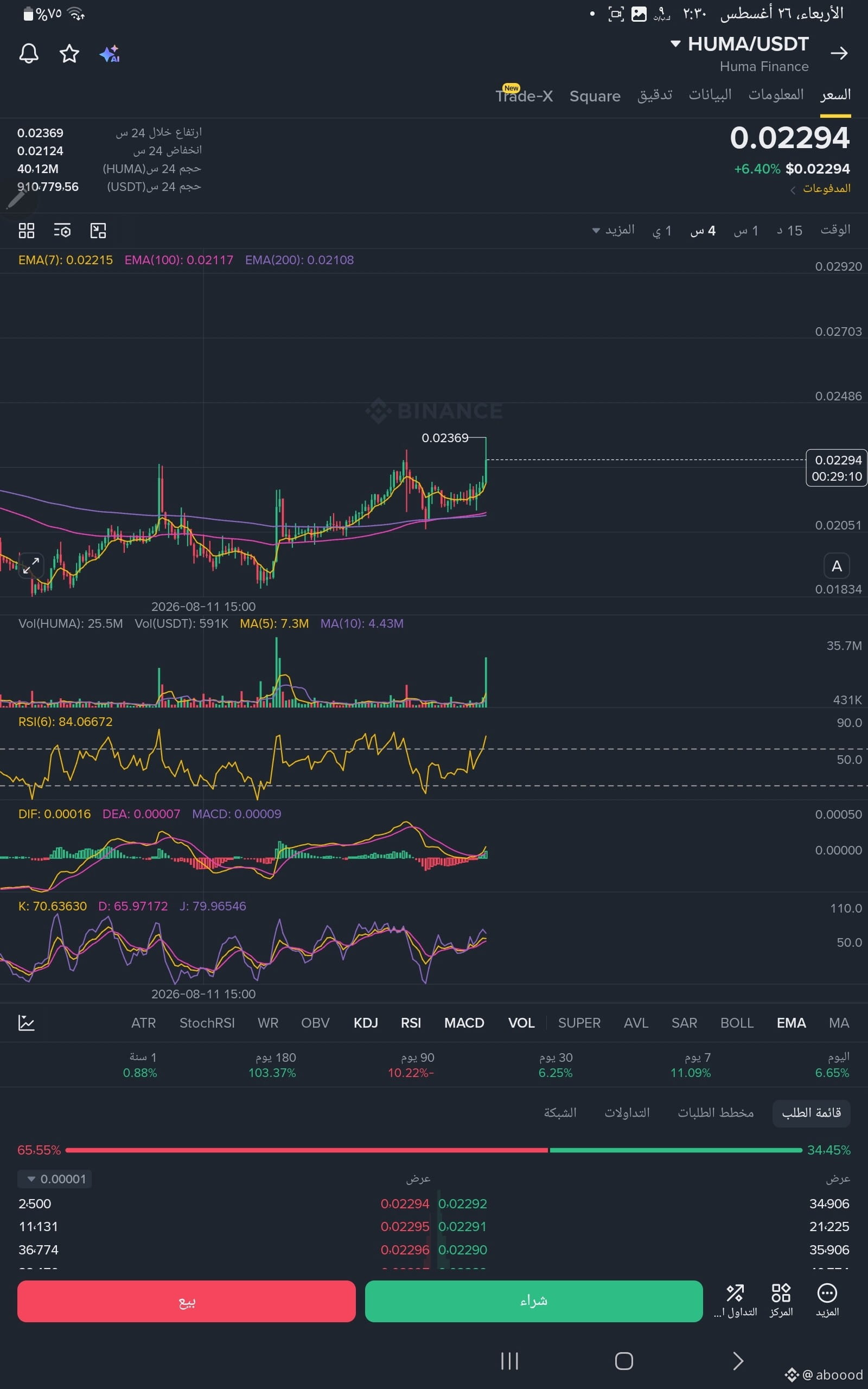Viewport: 868px width, 1389px height.
Task: Select the 15 د timeframe
Action: click(x=789, y=231)
